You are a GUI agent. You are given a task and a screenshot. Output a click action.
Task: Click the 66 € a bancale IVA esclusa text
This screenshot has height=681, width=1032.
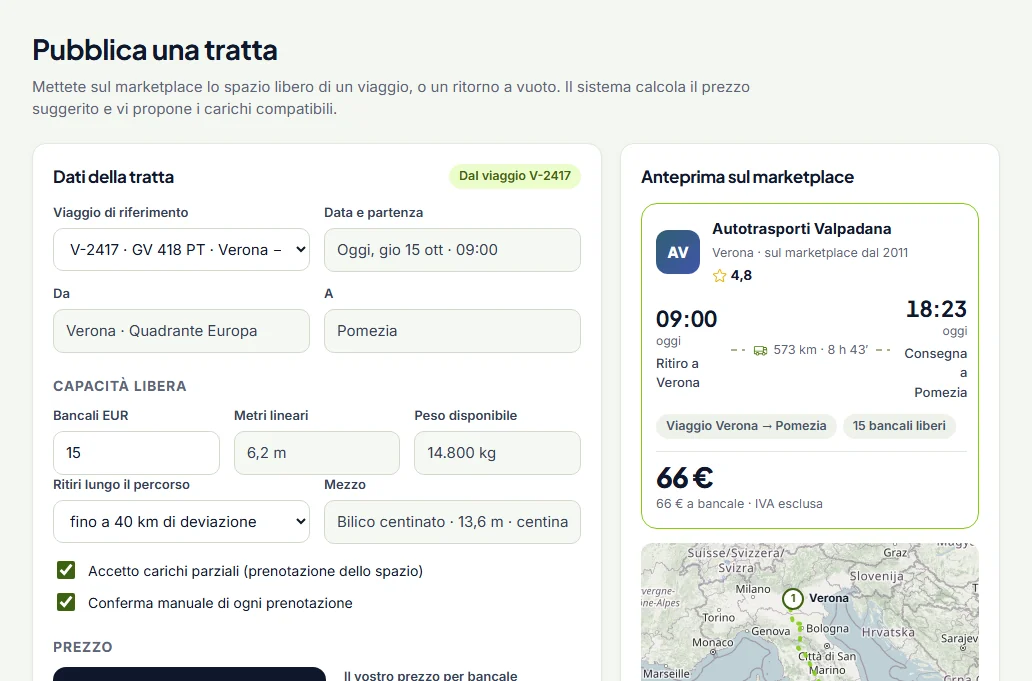[739, 503]
